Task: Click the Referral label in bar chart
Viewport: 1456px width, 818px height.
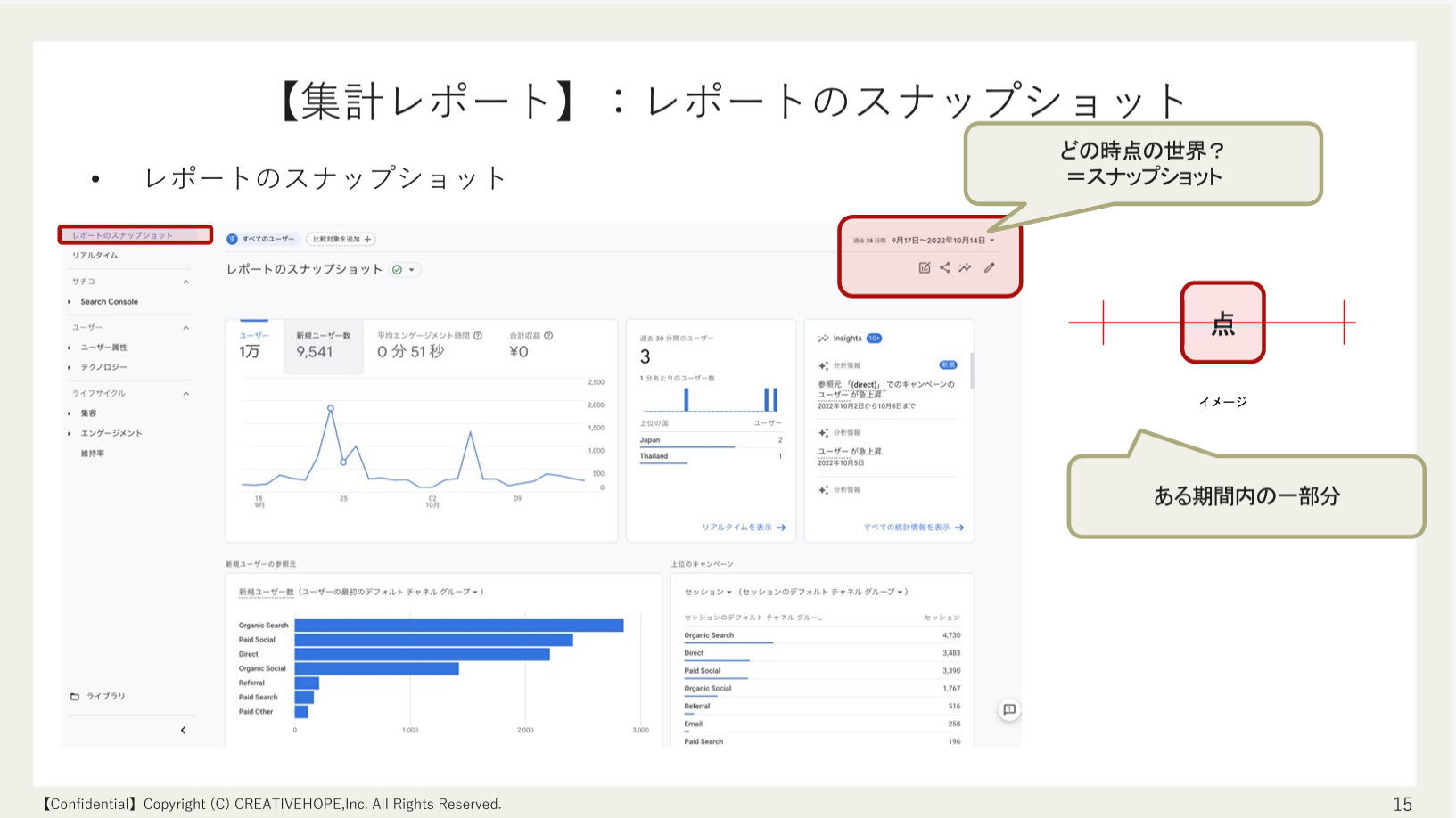Action: pyautogui.click(x=251, y=683)
